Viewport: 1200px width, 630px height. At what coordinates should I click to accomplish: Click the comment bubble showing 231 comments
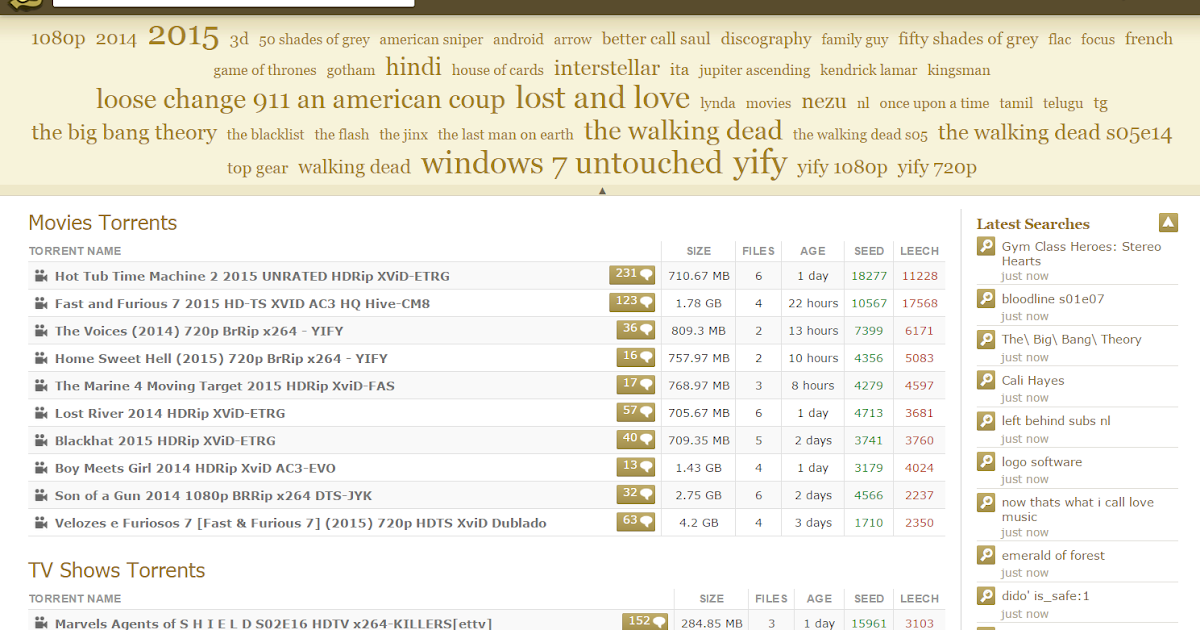(x=631, y=275)
